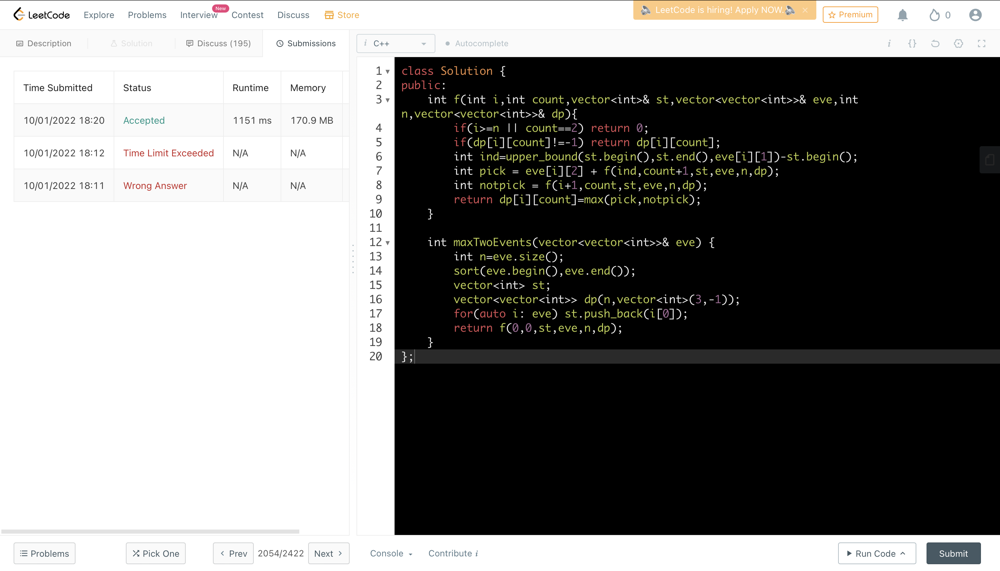Open the Problems nav item
The height and width of the screenshot is (571, 1000).
tap(147, 15)
